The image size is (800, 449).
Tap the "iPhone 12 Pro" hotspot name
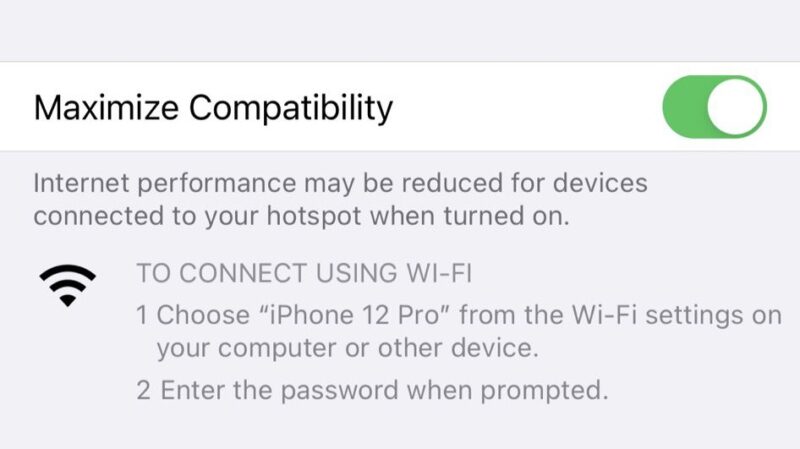pyautogui.click(x=357, y=315)
